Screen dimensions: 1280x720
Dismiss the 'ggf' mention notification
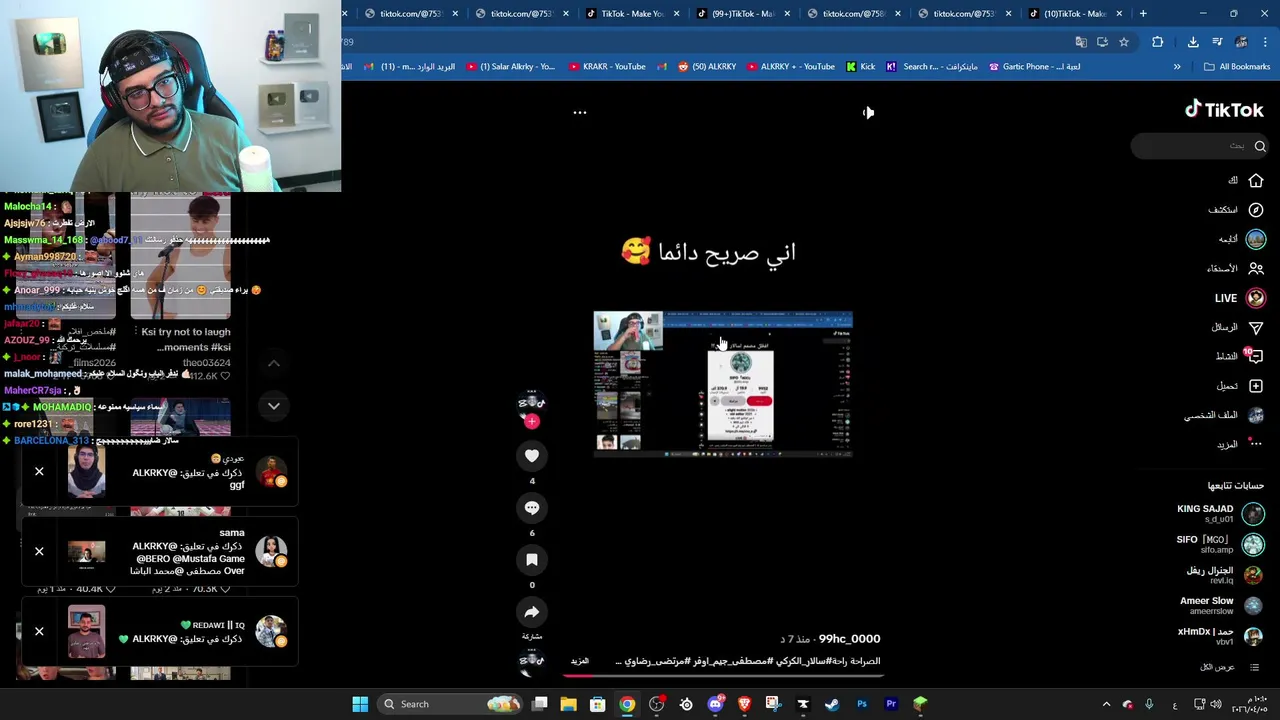coord(39,472)
